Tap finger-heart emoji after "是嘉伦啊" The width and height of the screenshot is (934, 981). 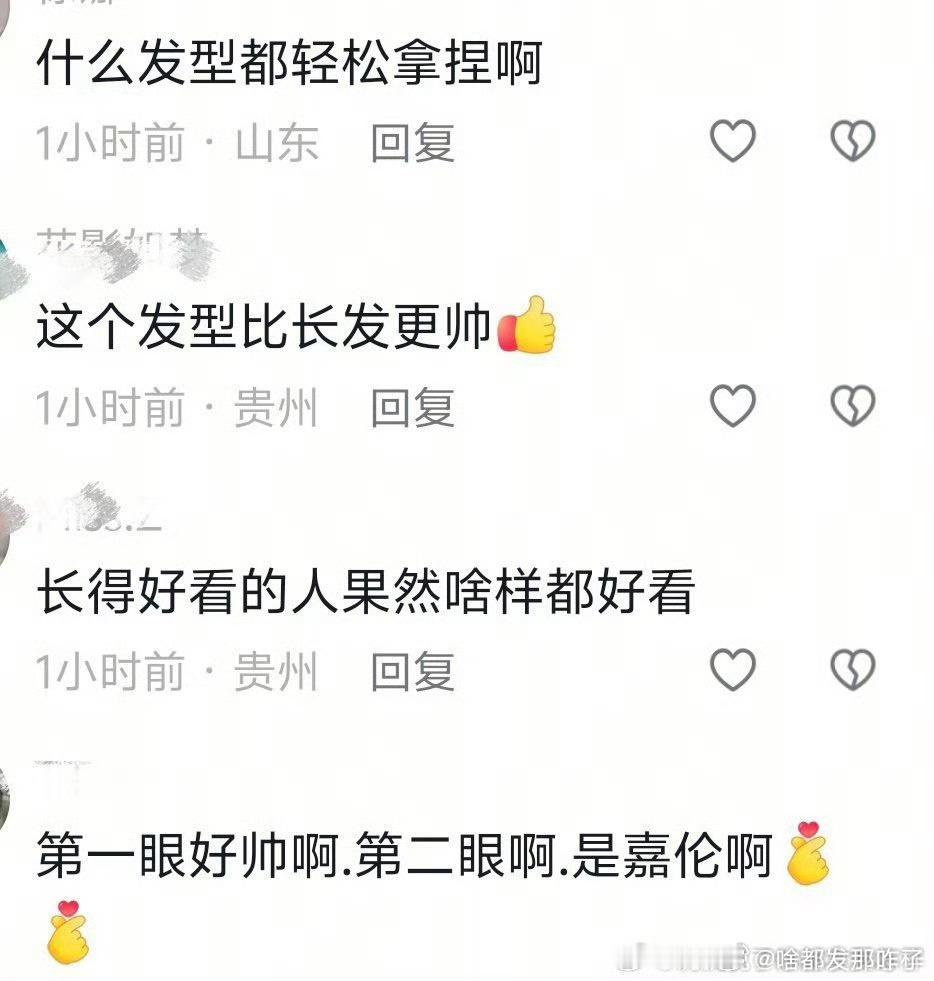click(x=808, y=853)
